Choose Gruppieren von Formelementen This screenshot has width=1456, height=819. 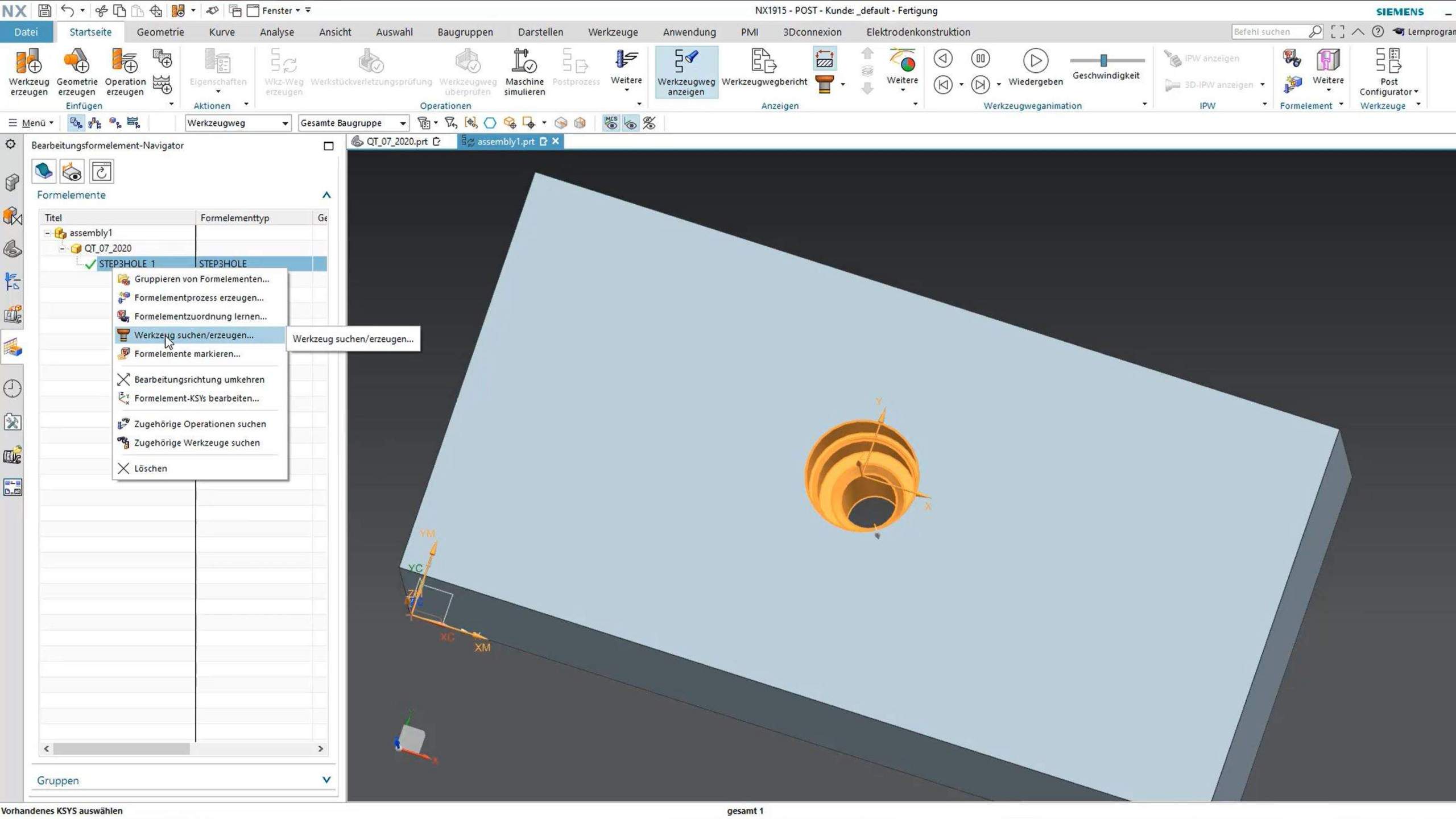pos(200,279)
